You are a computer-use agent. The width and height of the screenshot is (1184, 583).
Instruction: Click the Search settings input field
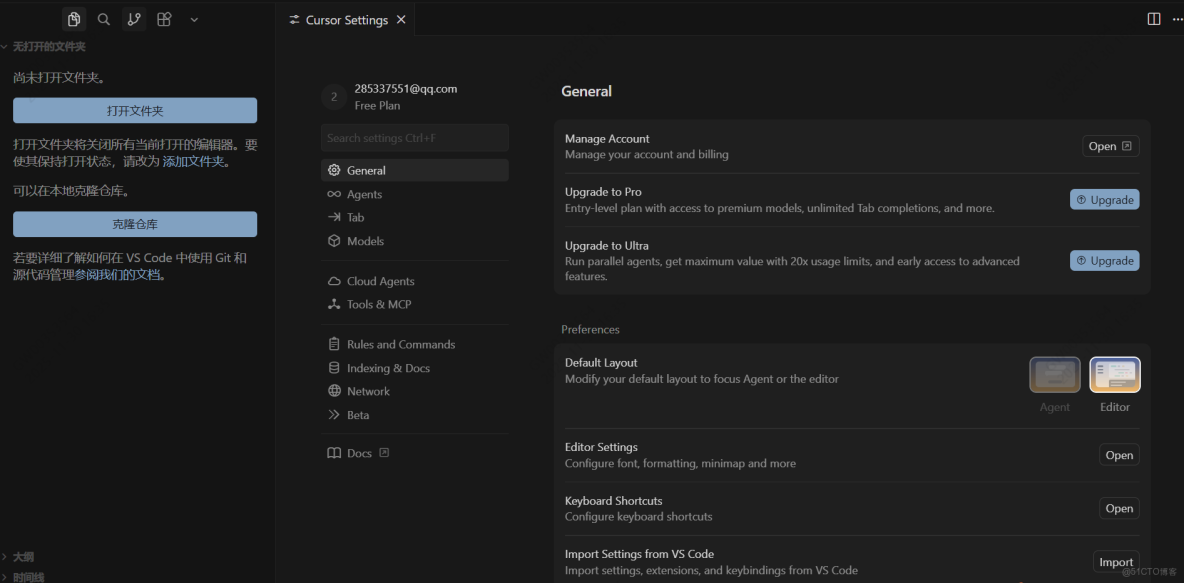[x=414, y=138]
